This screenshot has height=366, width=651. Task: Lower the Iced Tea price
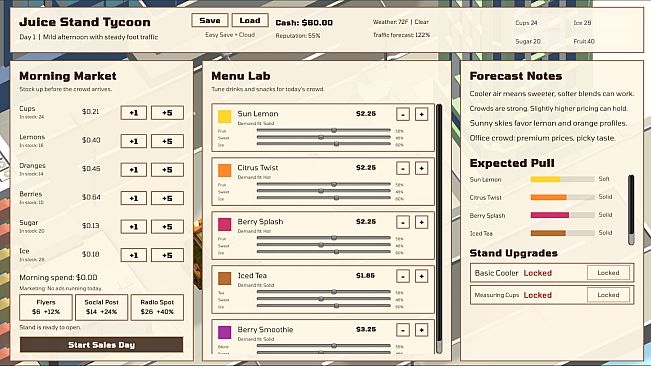pyautogui.click(x=403, y=276)
